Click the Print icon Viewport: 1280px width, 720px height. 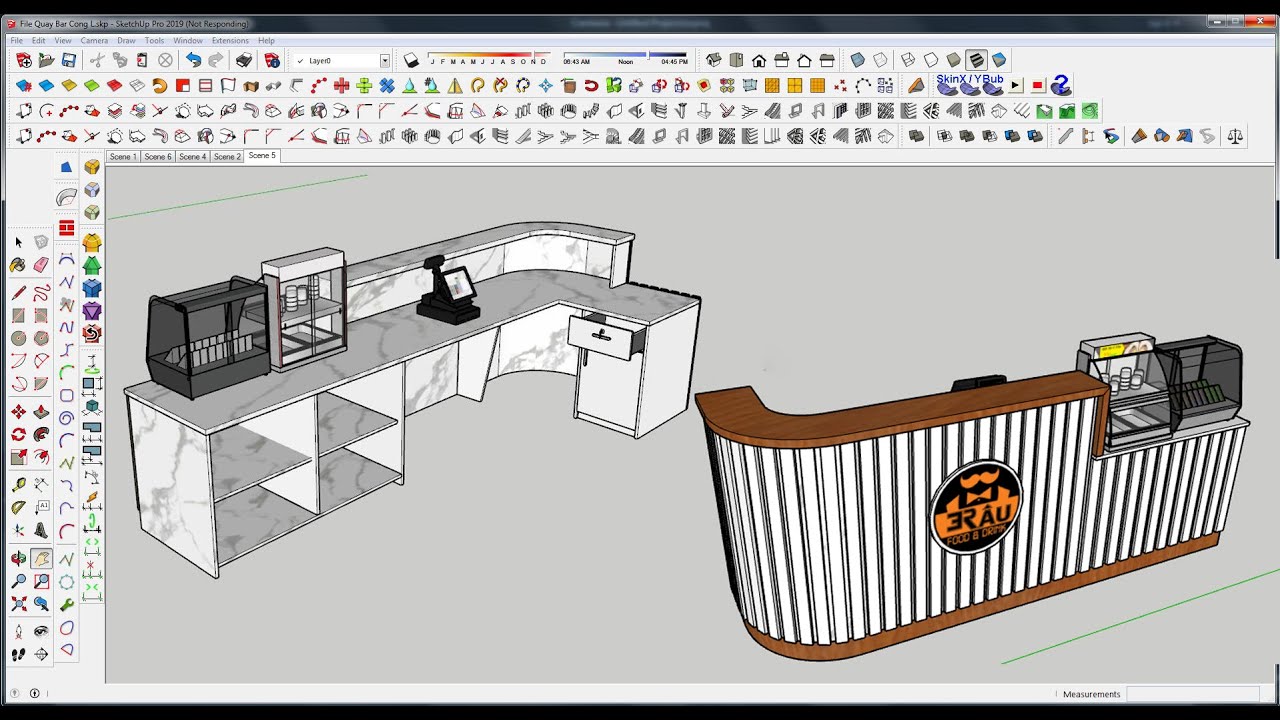(244, 61)
